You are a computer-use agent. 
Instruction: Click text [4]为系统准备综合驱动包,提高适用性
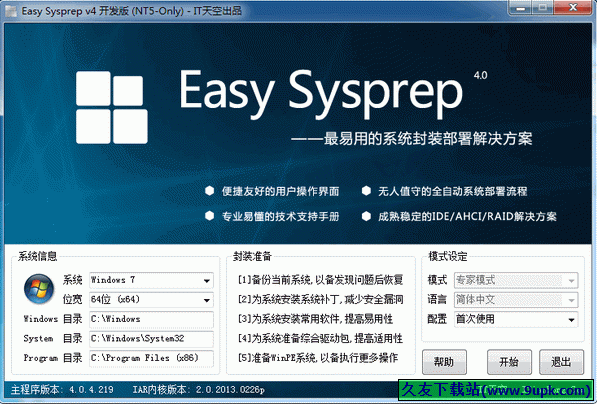coord(320,338)
